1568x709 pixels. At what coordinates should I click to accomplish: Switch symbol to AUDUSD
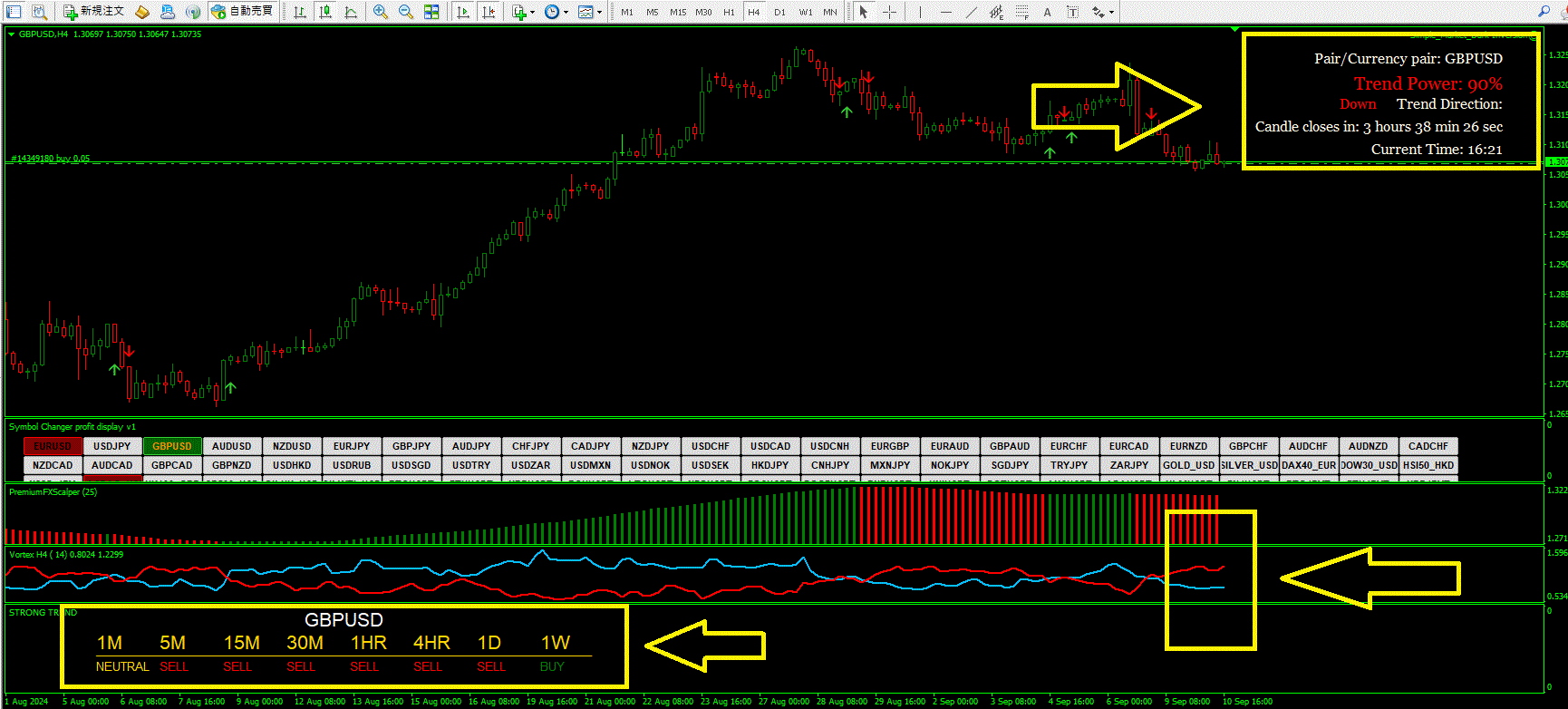point(232,446)
